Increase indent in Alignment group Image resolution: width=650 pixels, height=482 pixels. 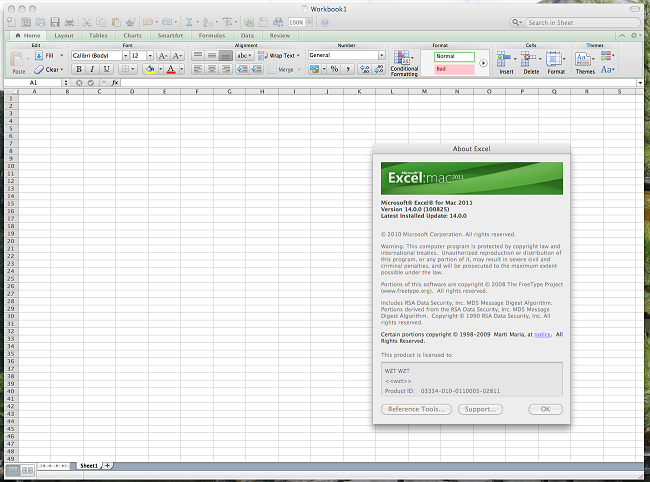(x=257, y=69)
